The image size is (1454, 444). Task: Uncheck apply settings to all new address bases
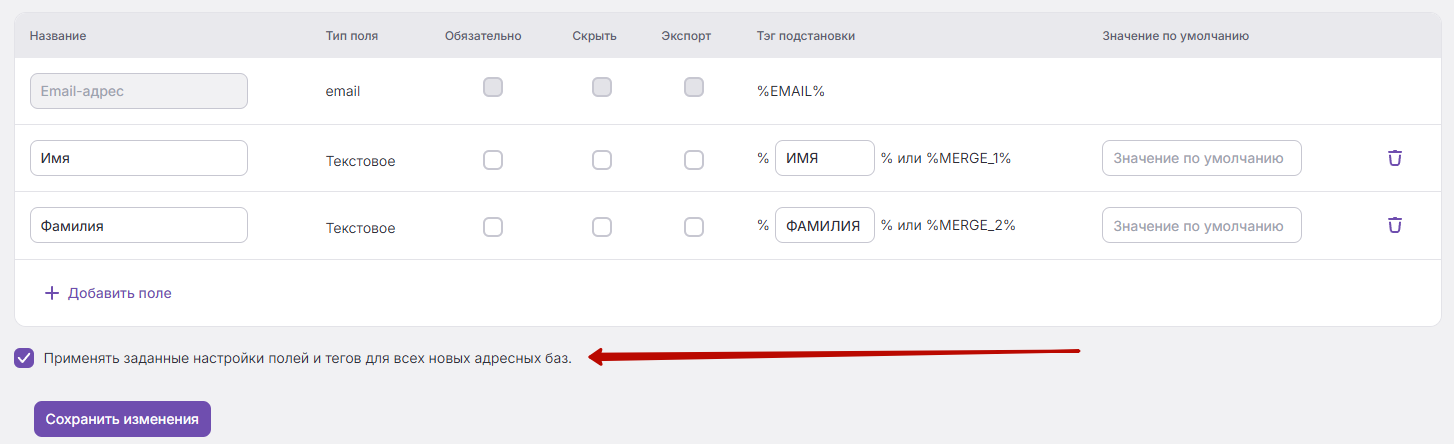[x=24, y=358]
